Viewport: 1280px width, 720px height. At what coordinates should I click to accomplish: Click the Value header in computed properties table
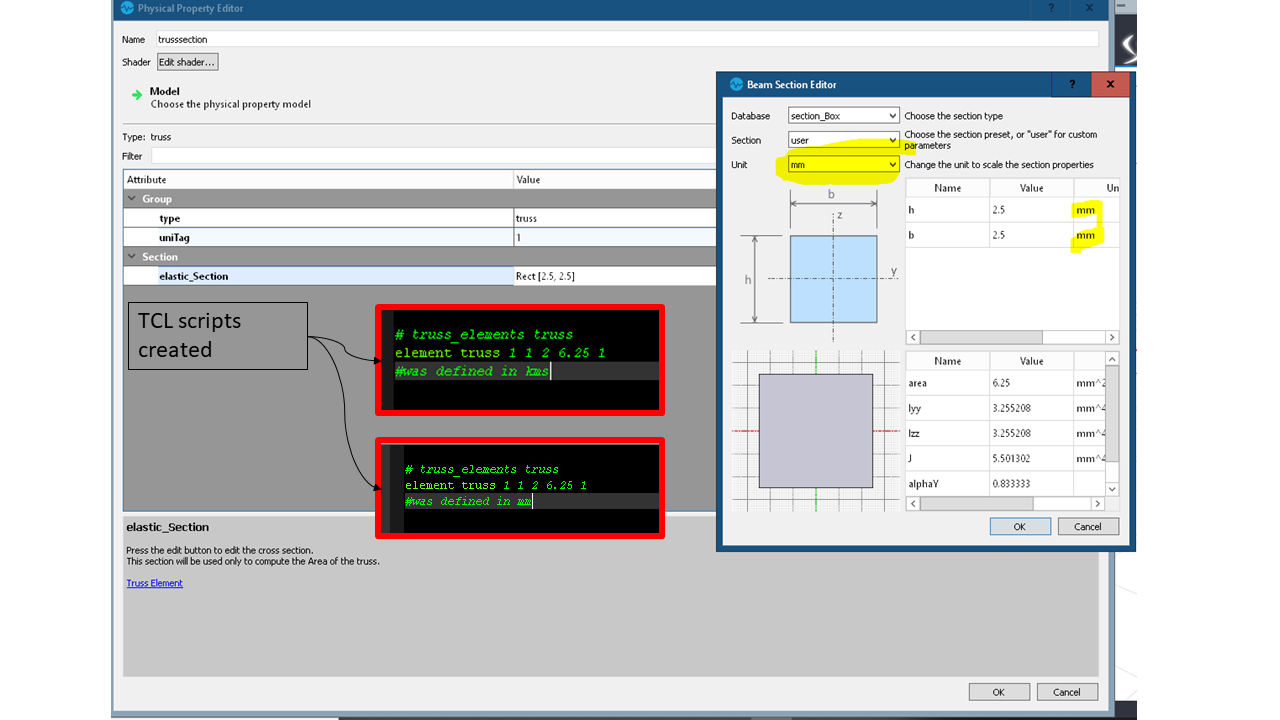click(x=1032, y=361)
